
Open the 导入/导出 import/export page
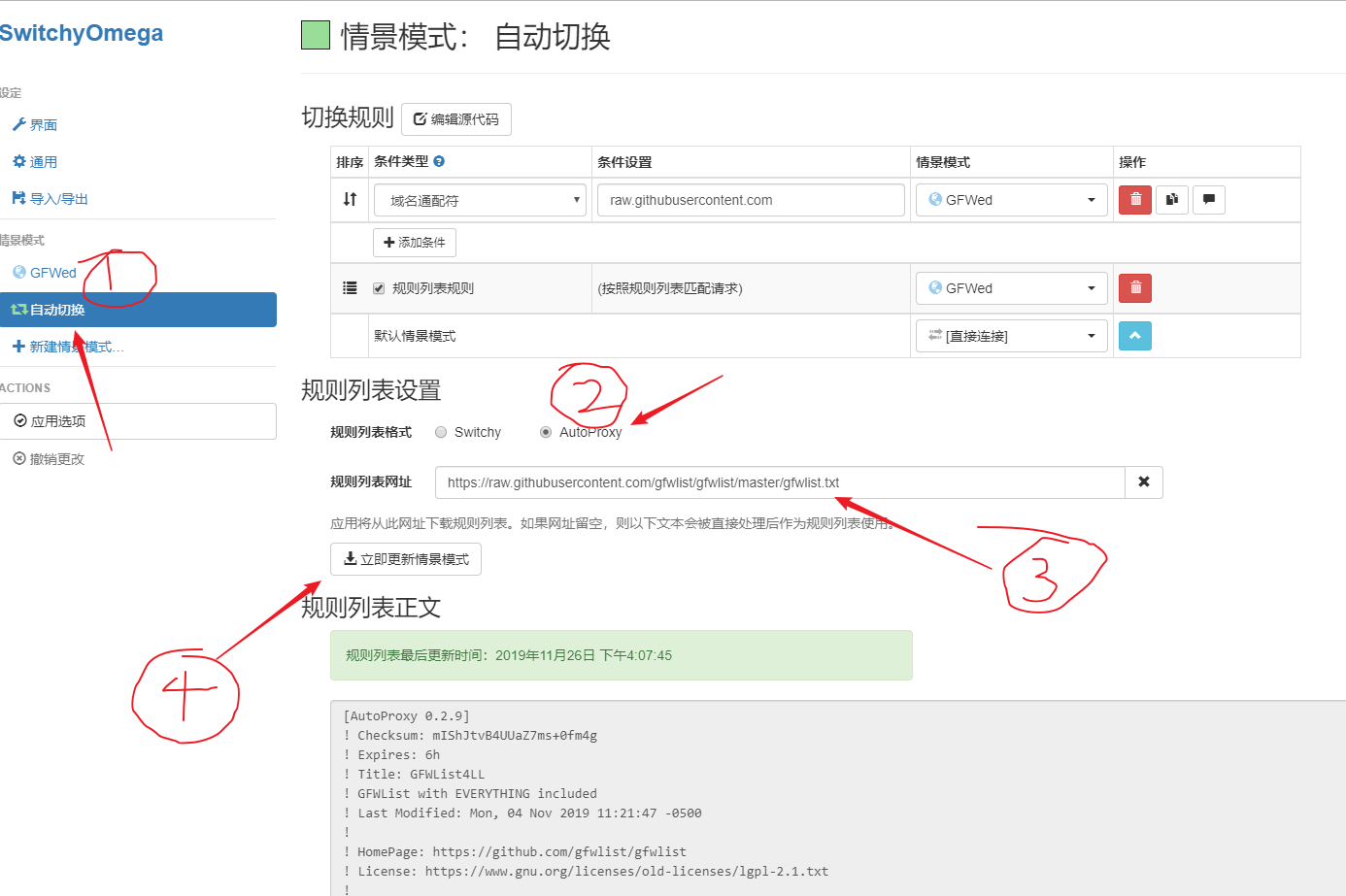pyautogui.click(x=50, y=199)
